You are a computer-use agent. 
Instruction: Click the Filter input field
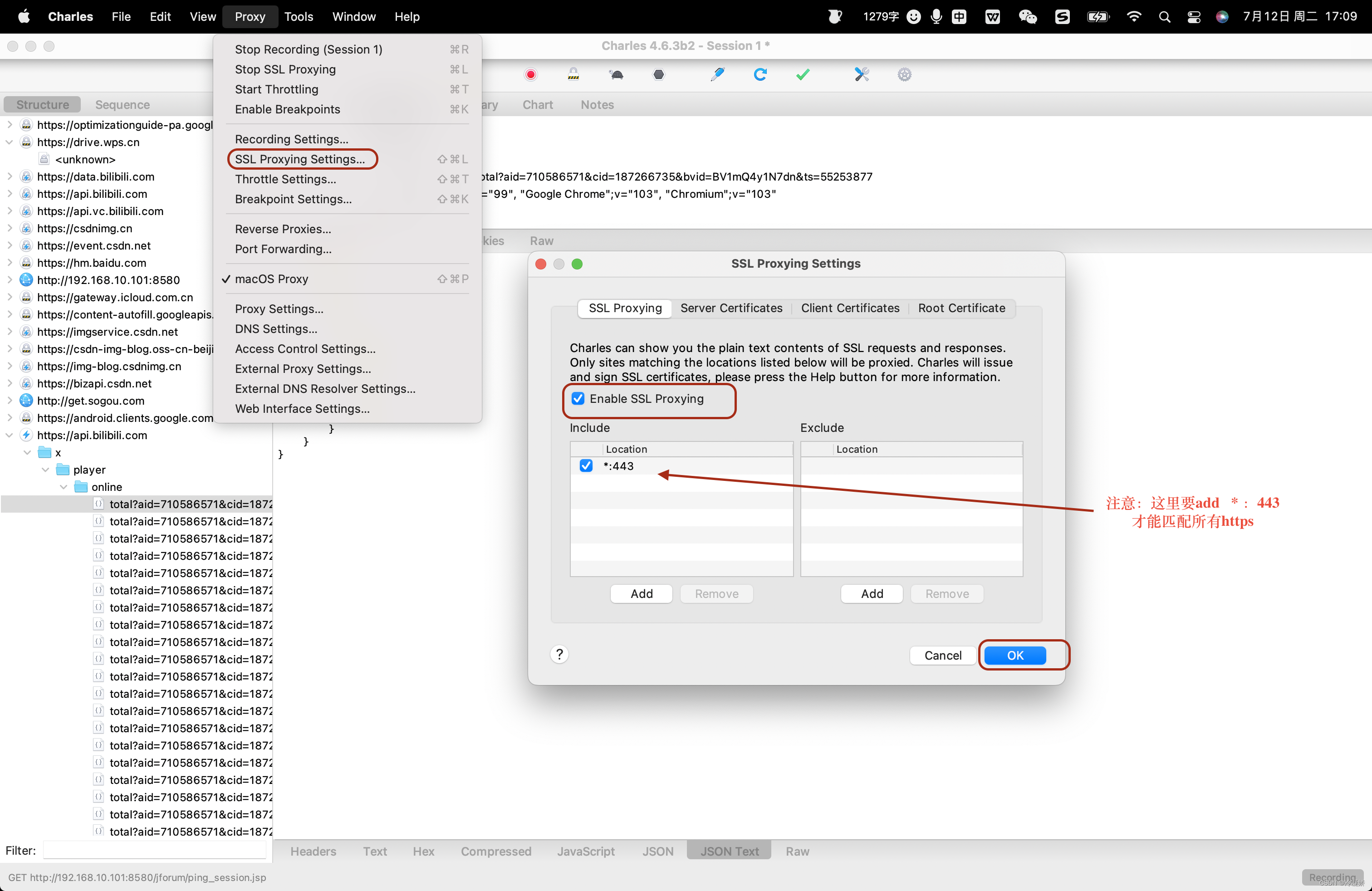point(155,850)
